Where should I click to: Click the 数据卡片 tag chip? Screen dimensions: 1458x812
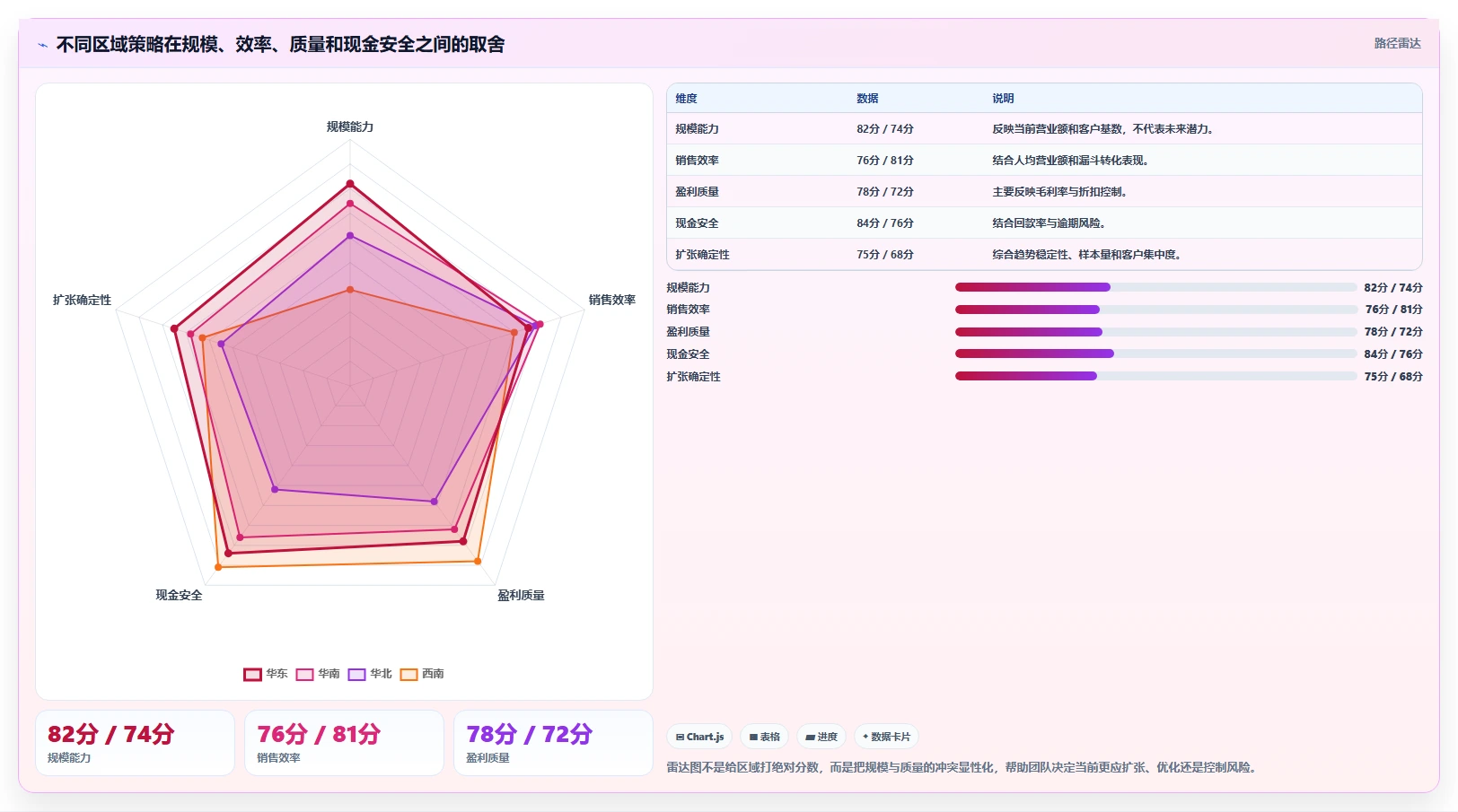pyautogui.click(x=886, y=737)
